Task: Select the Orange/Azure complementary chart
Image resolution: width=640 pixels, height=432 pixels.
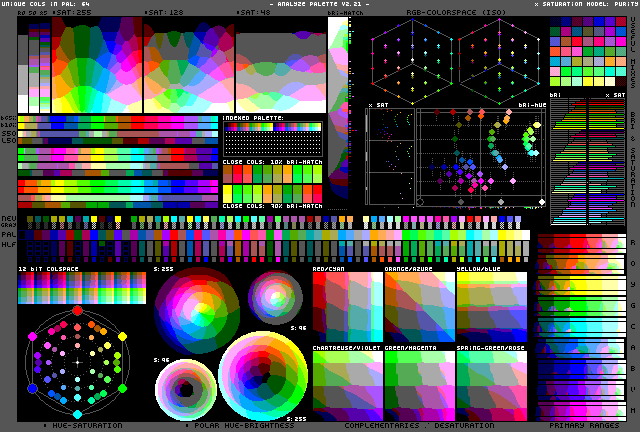Action: pos(419,307)
